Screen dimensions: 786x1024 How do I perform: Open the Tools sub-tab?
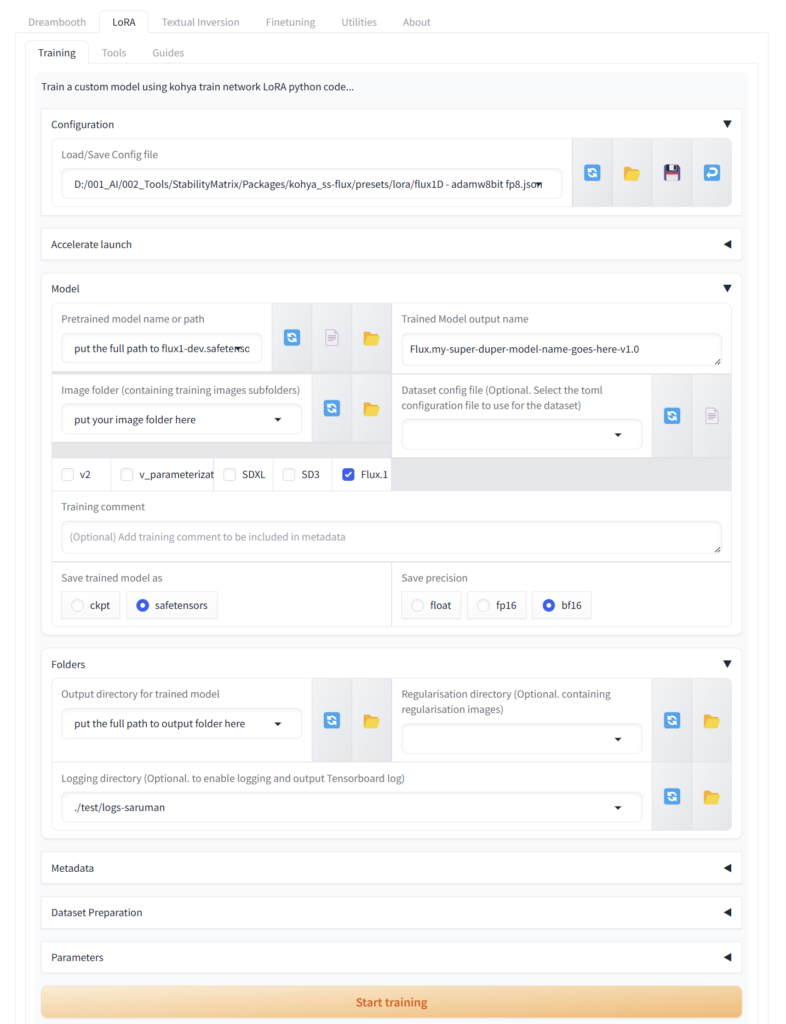point(114,52)
